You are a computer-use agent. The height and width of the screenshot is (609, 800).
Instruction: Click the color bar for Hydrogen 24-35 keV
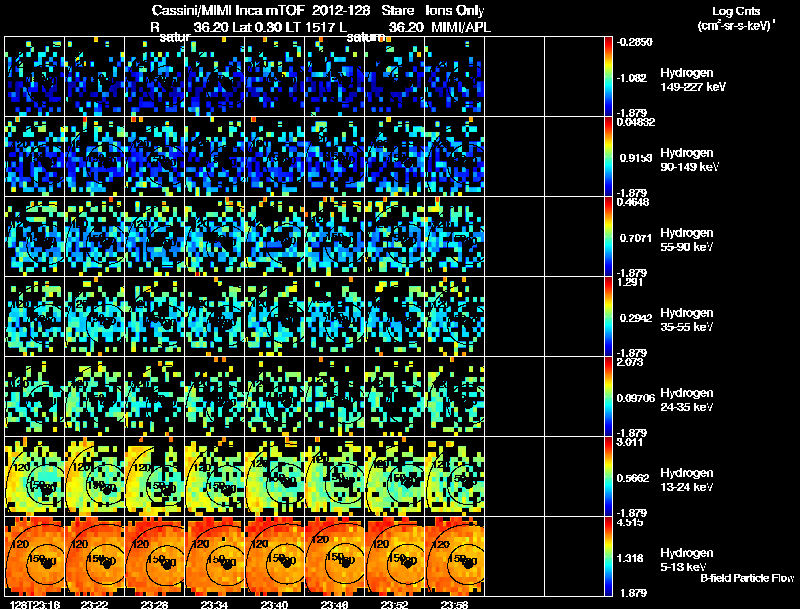608,397
